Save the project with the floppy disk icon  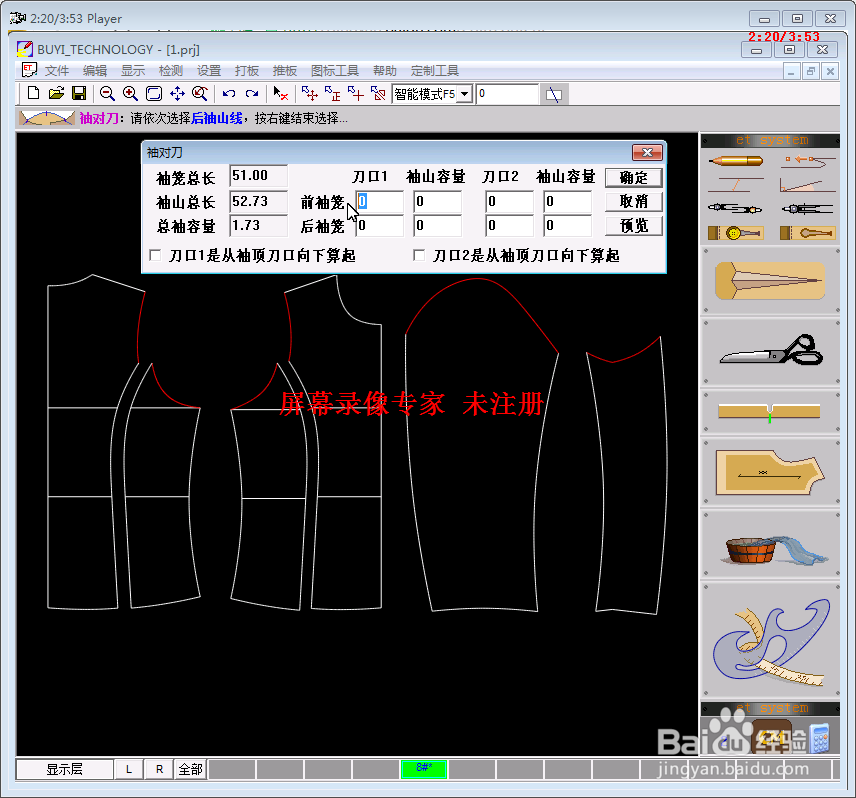click(79, 94)
